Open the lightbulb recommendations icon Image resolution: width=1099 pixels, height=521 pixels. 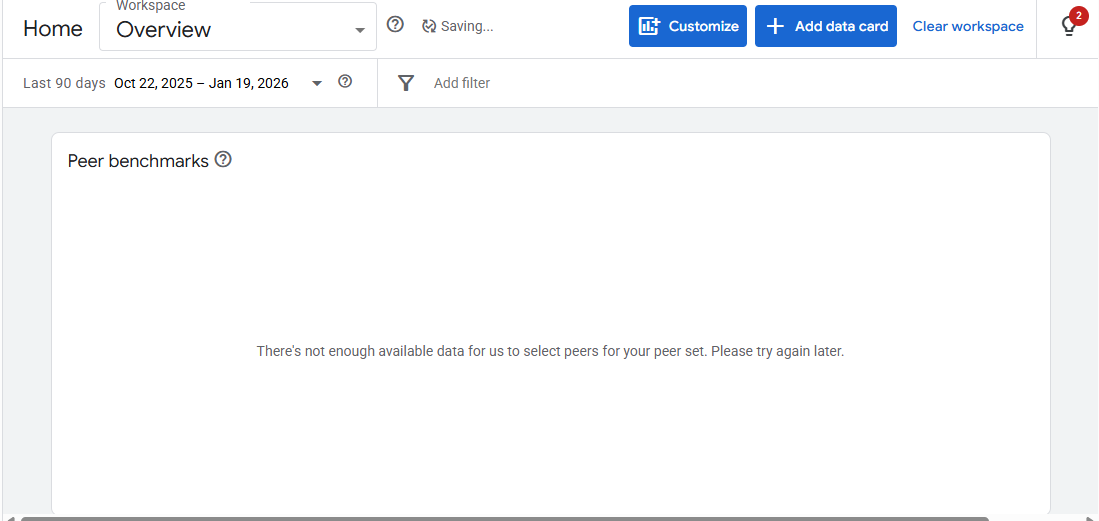(x=1068, y=28)
